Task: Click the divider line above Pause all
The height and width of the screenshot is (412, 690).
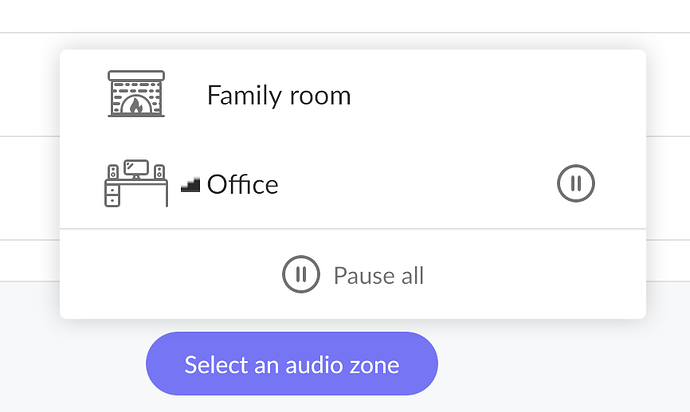Action: coord(353,228)
